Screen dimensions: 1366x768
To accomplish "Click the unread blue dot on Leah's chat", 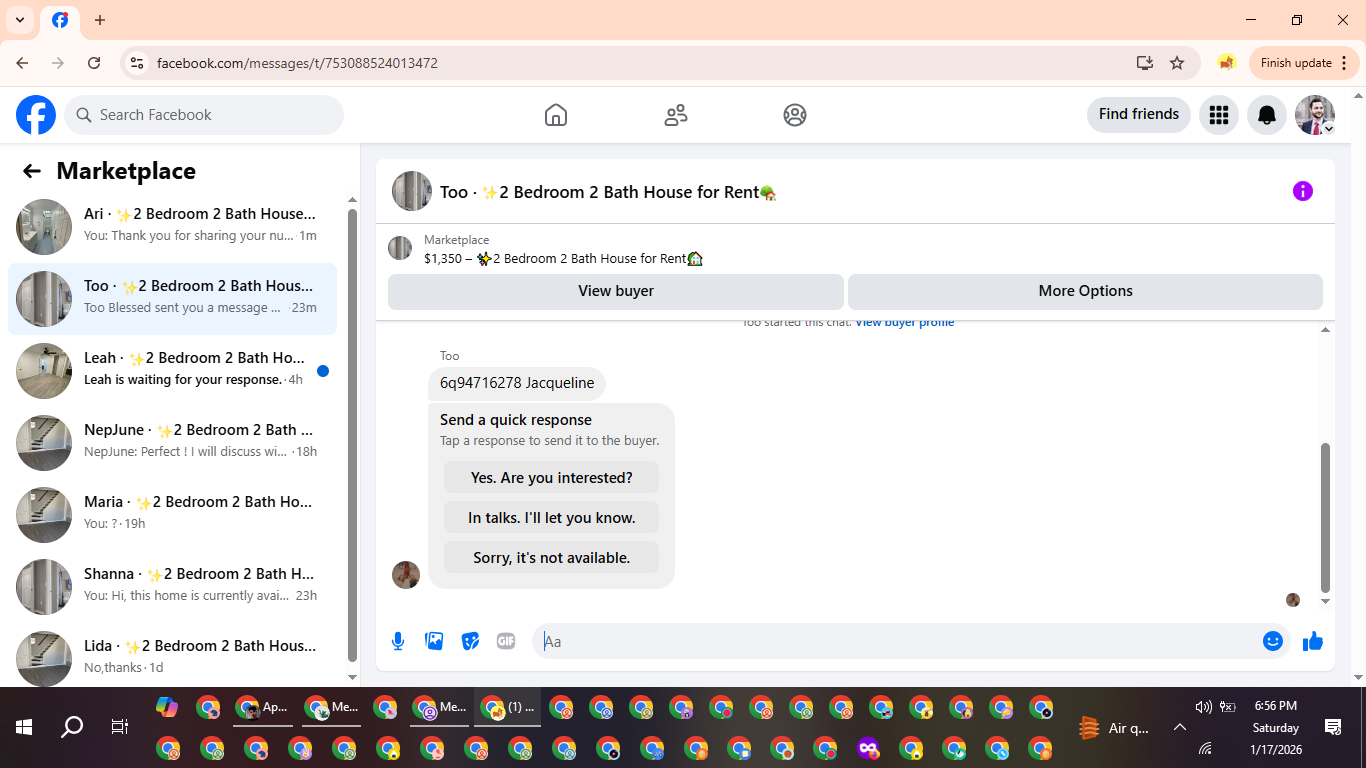I will (x=323, y=371).
